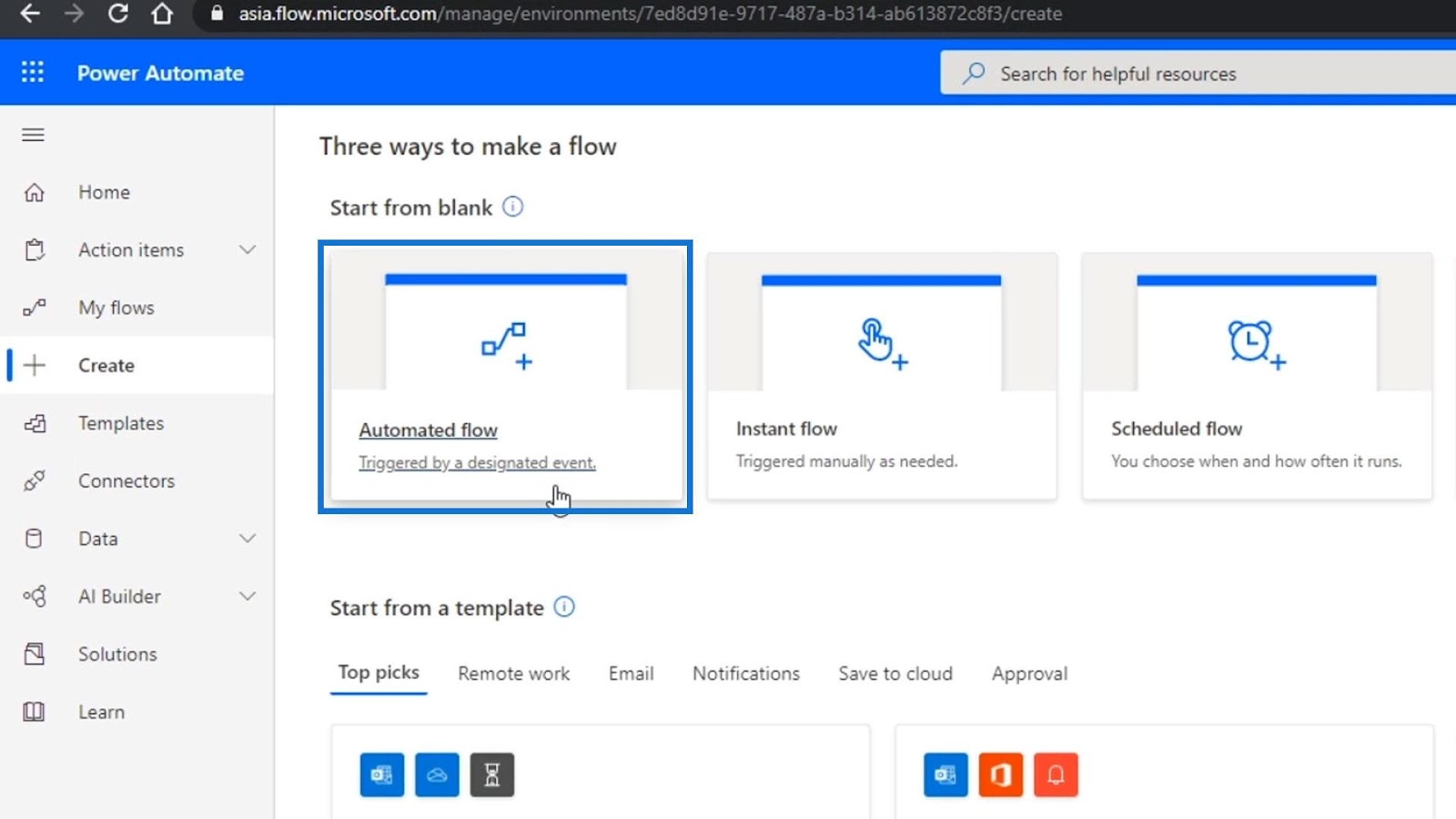Click the Learn book icon
Viewport: 1456px width, 819px height.
click(34, 712)
